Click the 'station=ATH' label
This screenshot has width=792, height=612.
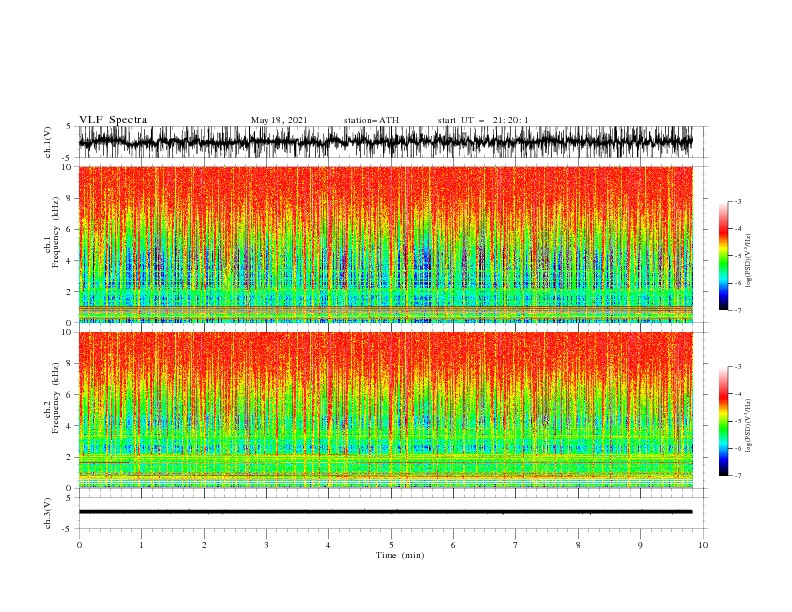pyautogui.click(x=371, y=120)
